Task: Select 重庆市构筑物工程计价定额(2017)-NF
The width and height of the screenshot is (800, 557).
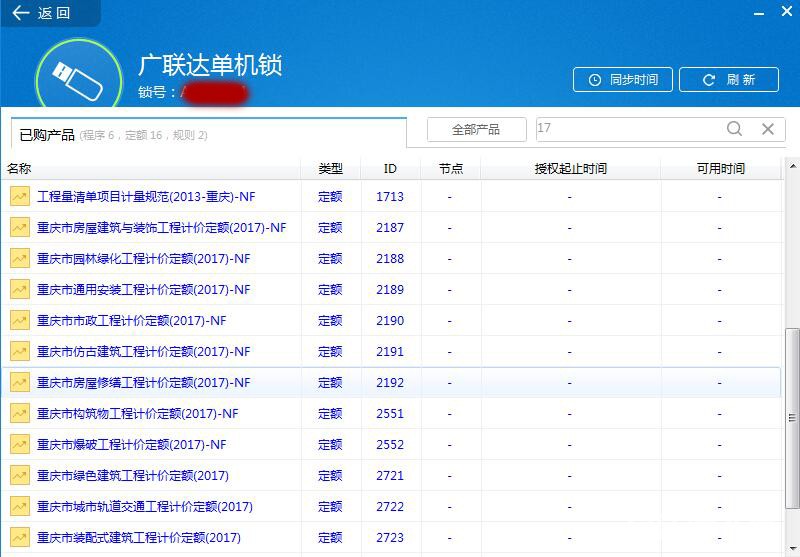Action: 137,414
